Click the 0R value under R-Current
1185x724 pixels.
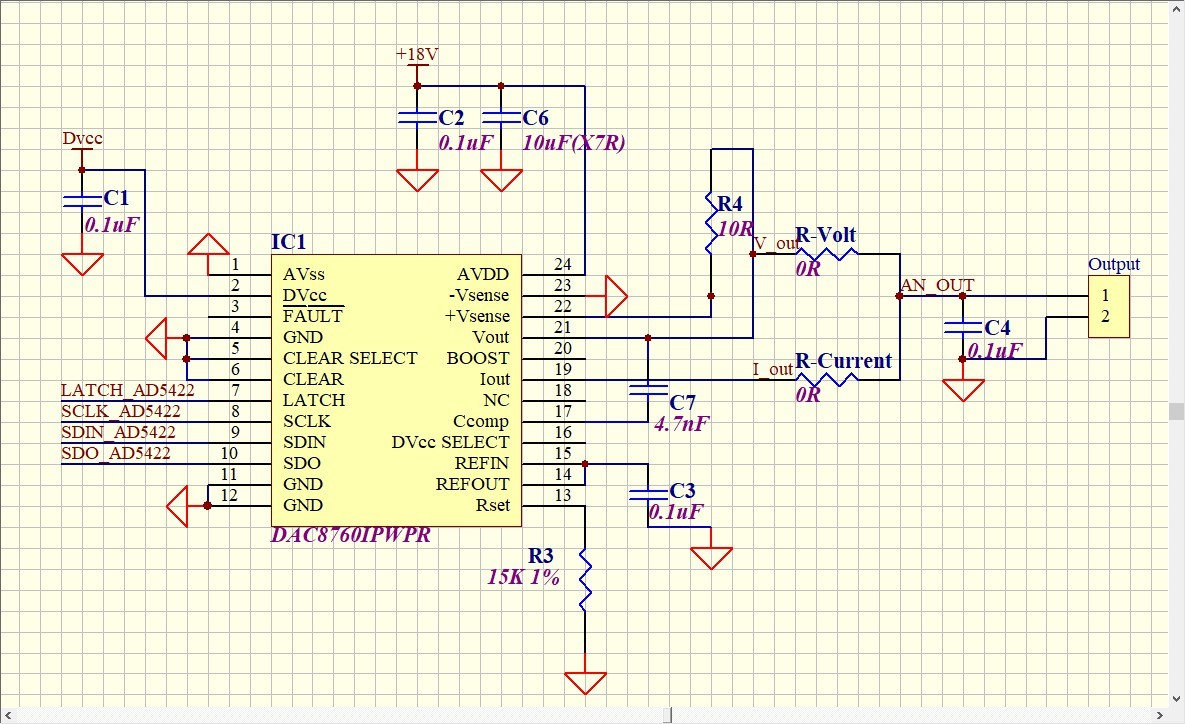click(x=808, y=394)
